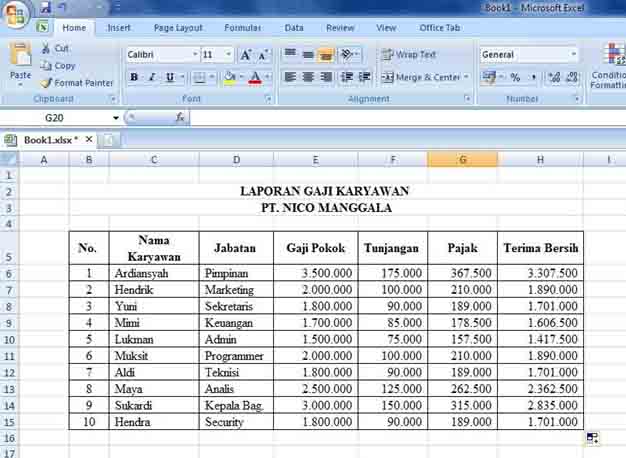Viewport: 626px width, 458px height.
Task: Set Middle Align vertical alignment
Action: click(x=308, y=55)
